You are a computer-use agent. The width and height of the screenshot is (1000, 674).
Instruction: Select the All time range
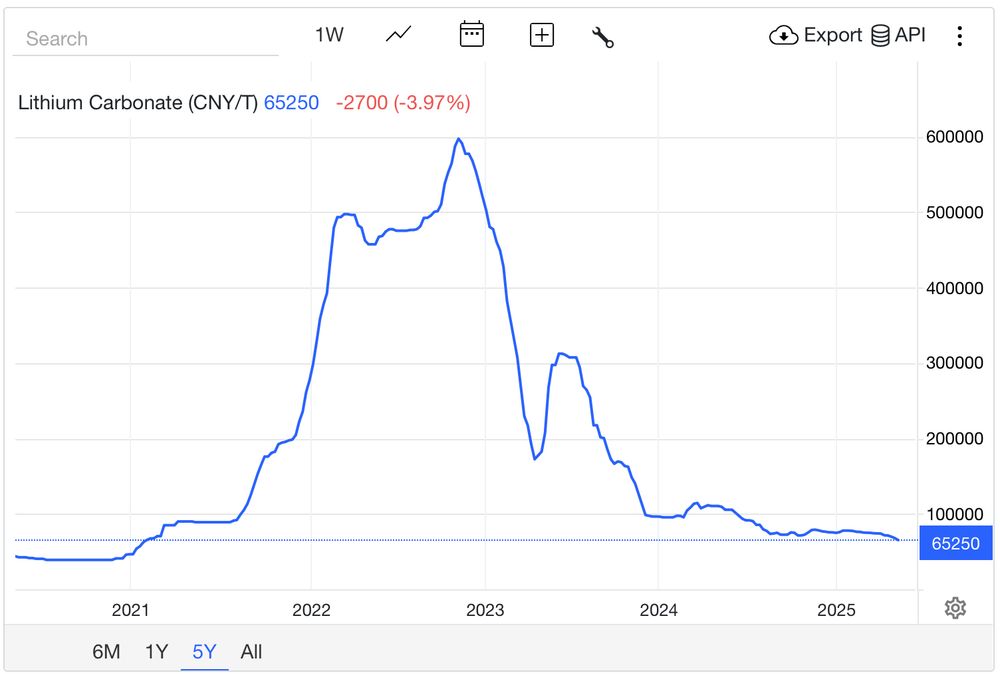251,652
